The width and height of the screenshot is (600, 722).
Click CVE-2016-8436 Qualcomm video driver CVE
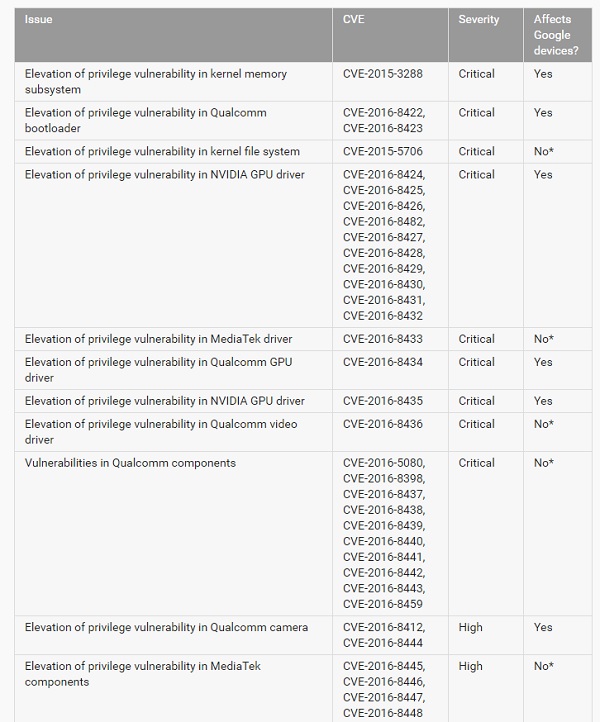pyautogui.click(x=382, y=424)
